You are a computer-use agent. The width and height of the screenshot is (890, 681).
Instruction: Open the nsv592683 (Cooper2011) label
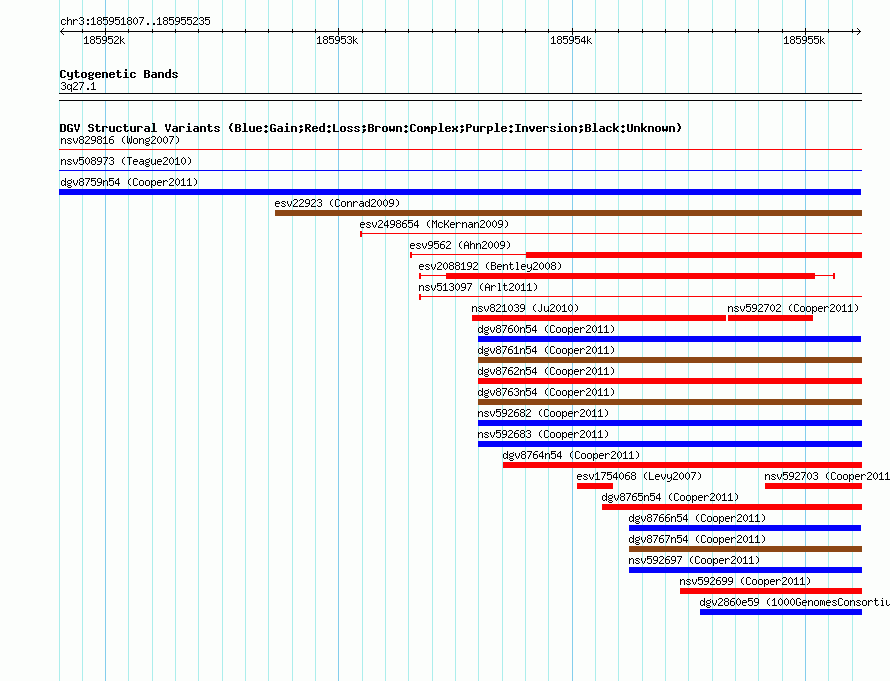coord(543,434)
